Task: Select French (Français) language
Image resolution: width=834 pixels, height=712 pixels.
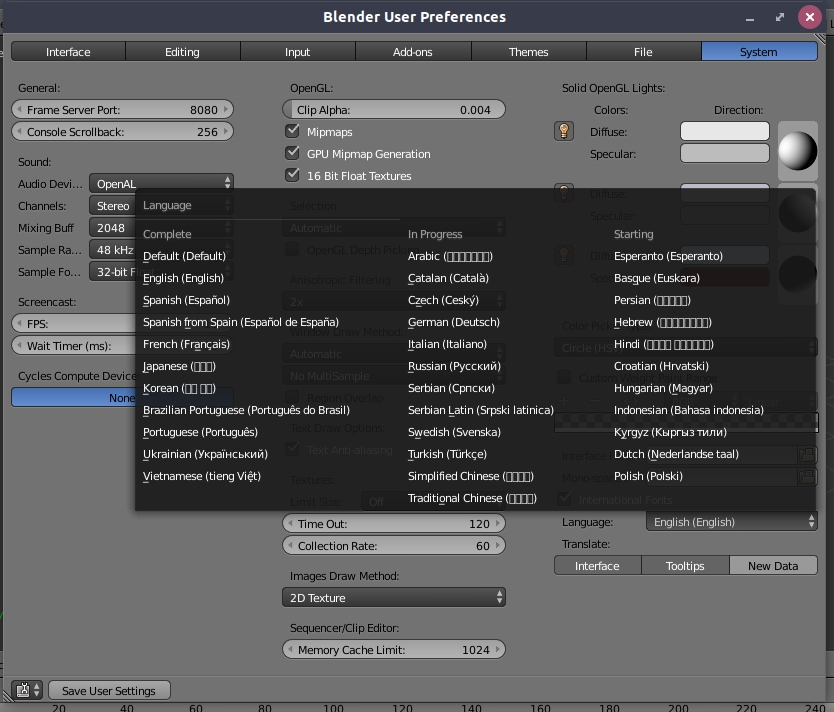Action: coord(186,344)
